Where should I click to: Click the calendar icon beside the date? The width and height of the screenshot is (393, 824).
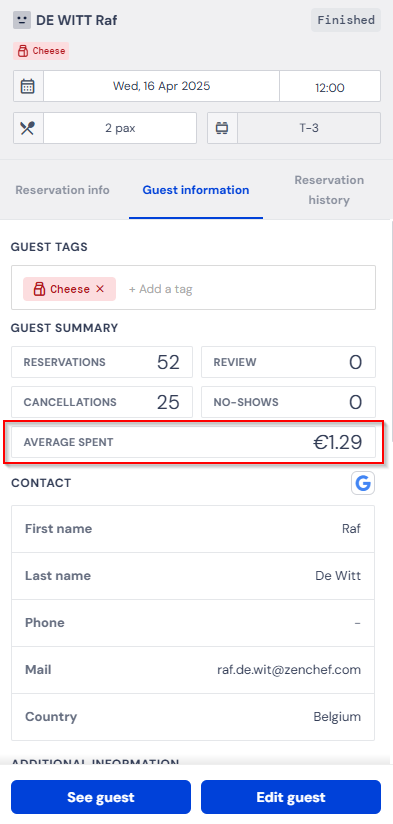click(x=28, y=86)
